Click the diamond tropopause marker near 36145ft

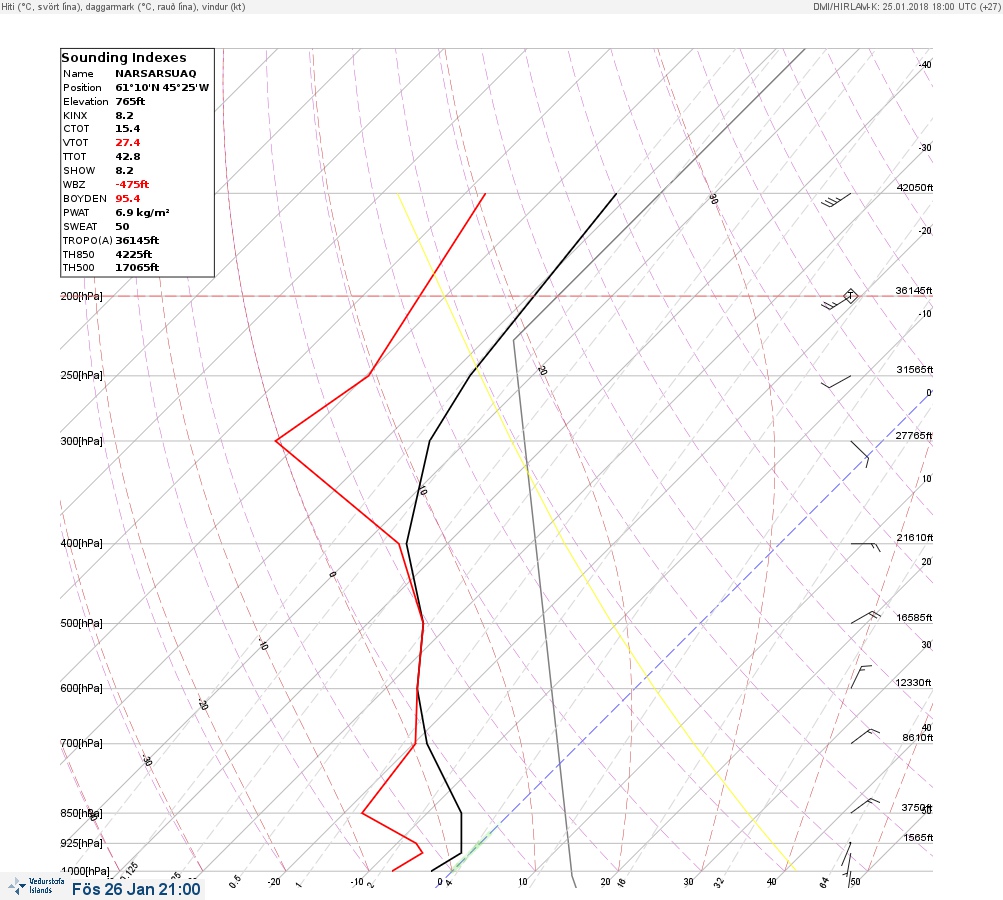click(x=850, y=296)
